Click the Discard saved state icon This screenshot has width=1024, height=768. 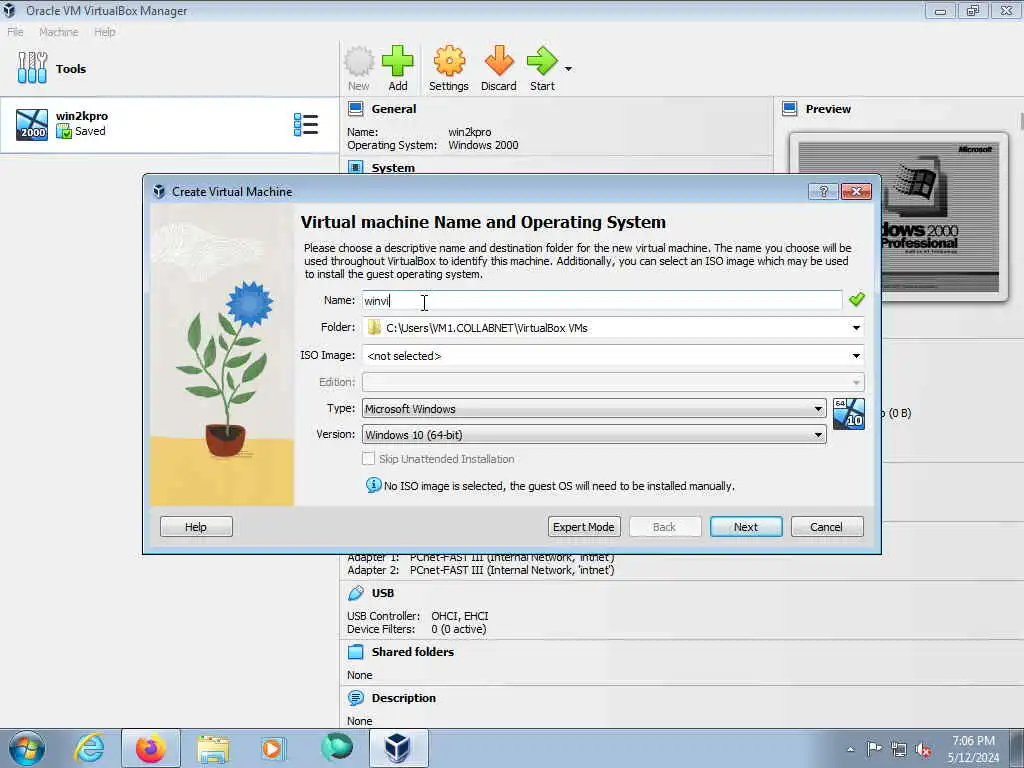point(499,61)
